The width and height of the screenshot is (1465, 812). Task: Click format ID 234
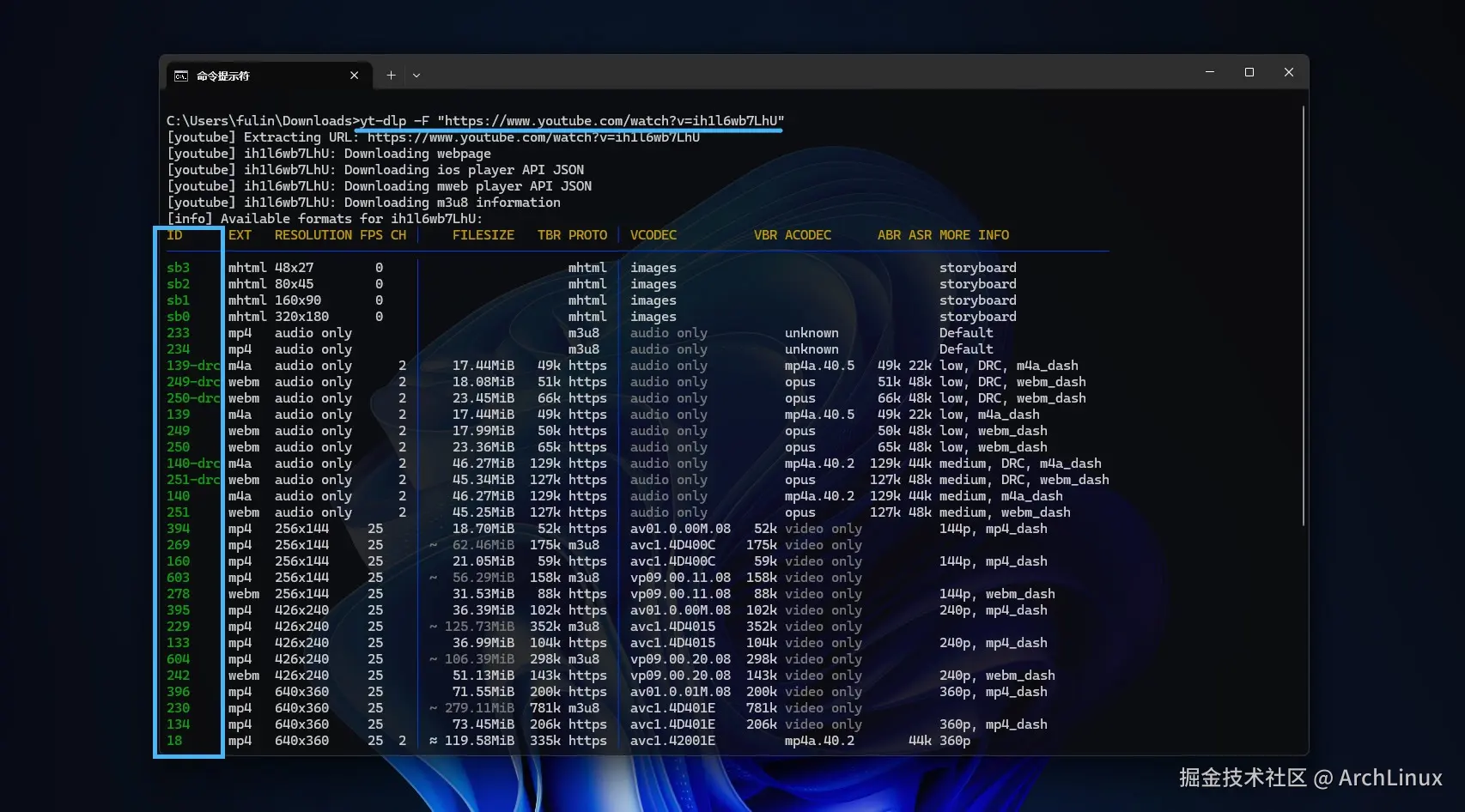[178, 349]
